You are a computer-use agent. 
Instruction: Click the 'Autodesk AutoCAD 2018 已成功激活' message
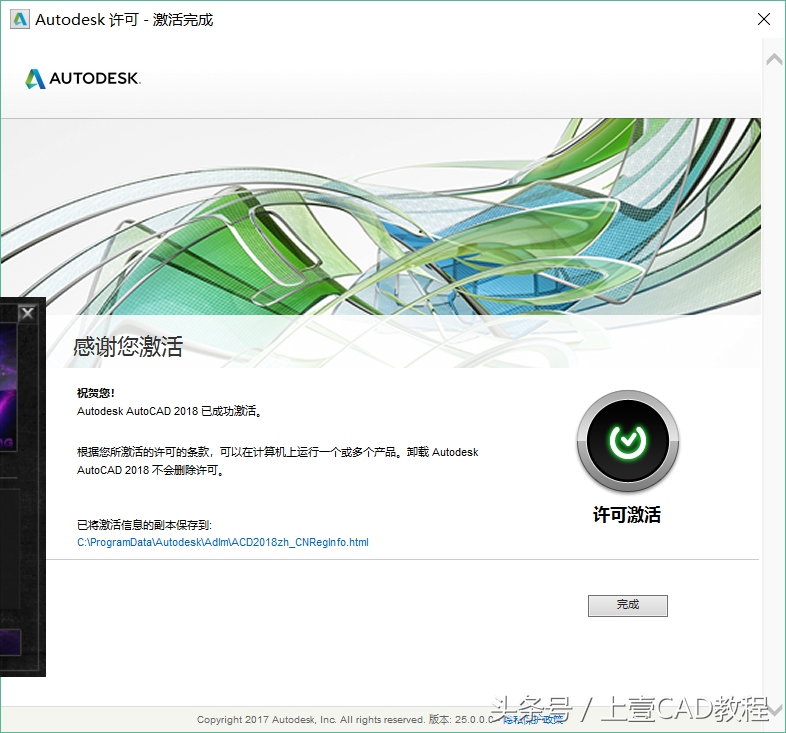click(x=169, y=411)
